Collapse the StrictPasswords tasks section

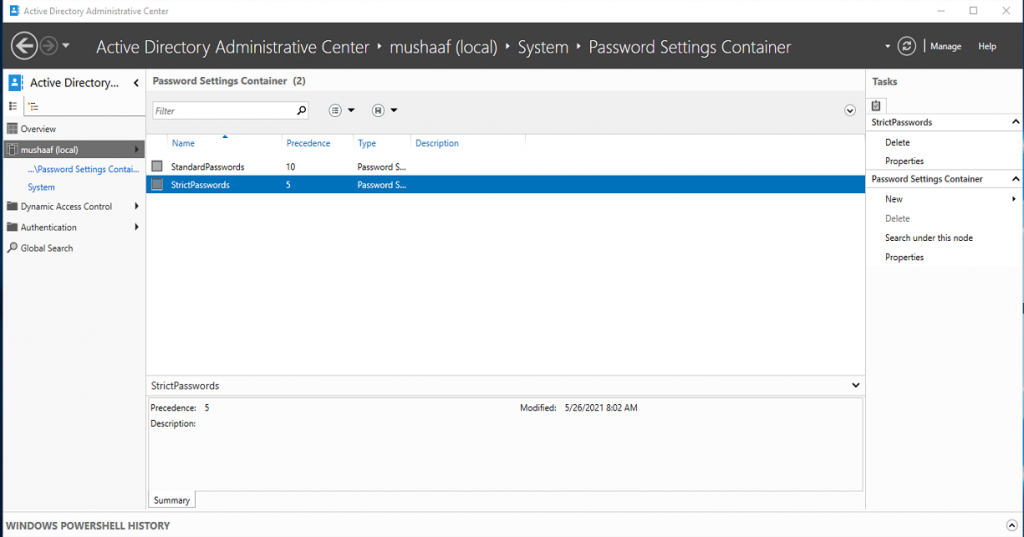pyautogui.click(x=1016, y=122)
